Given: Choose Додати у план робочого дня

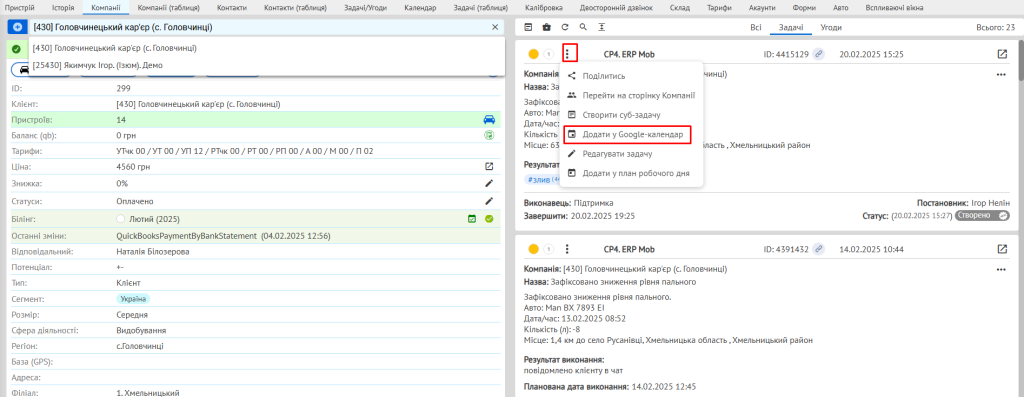Looking at the screenshot, I should 631,174.
